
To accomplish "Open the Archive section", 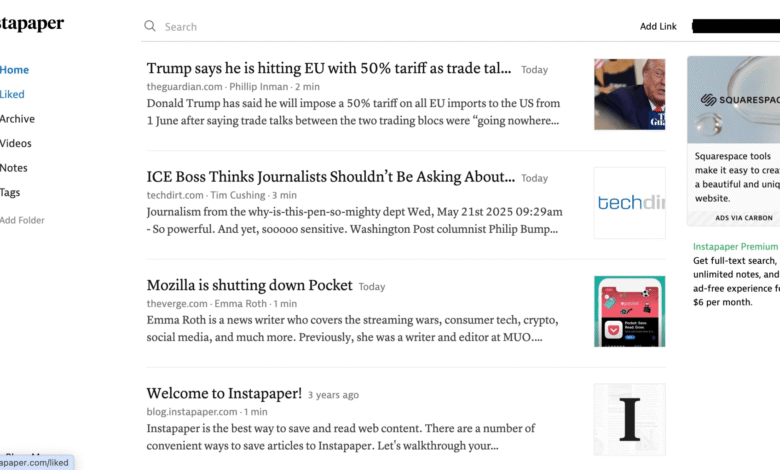I will tap(17, 119).
